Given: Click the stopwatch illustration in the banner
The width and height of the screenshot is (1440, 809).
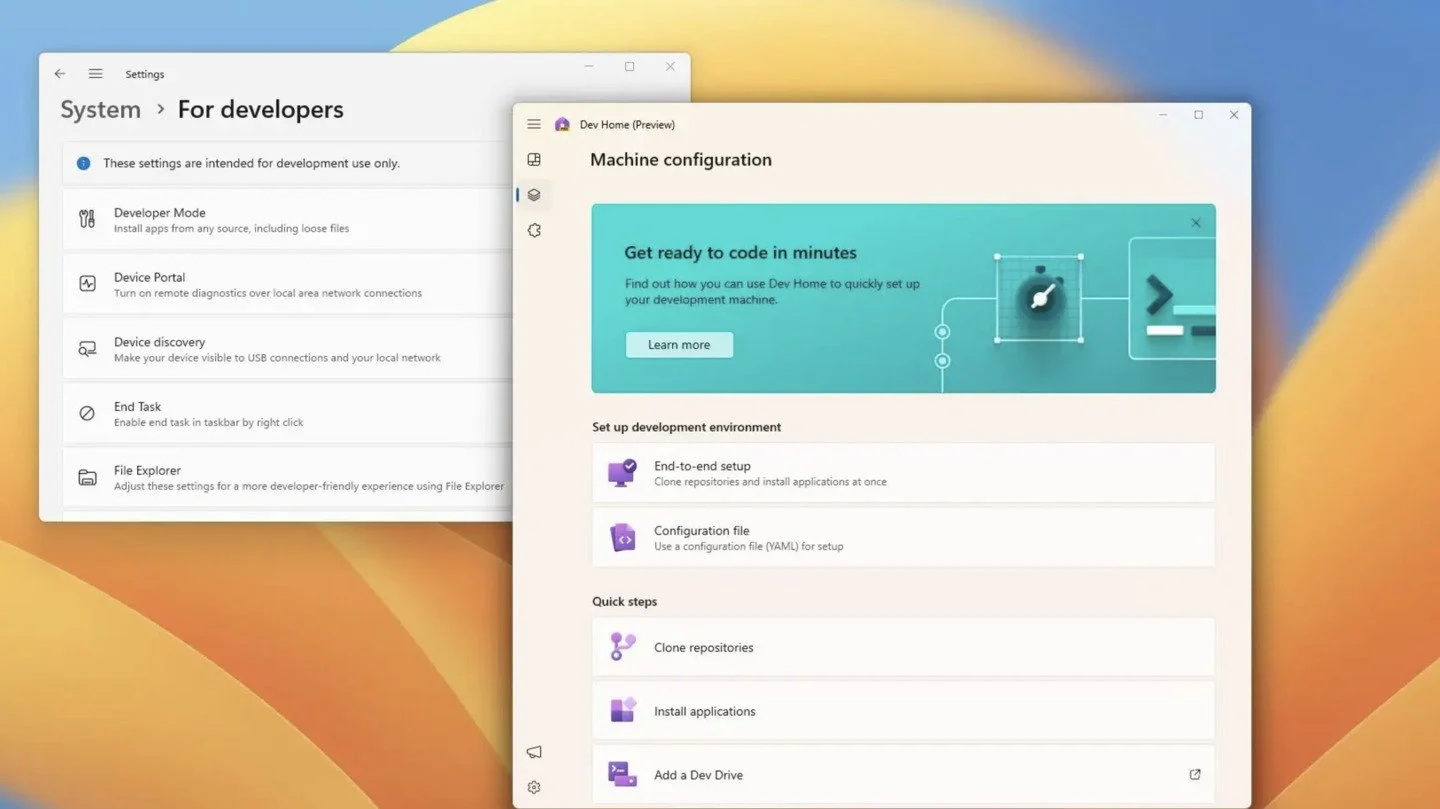Looking at the screenshot, I should (x=1039, y=298).
